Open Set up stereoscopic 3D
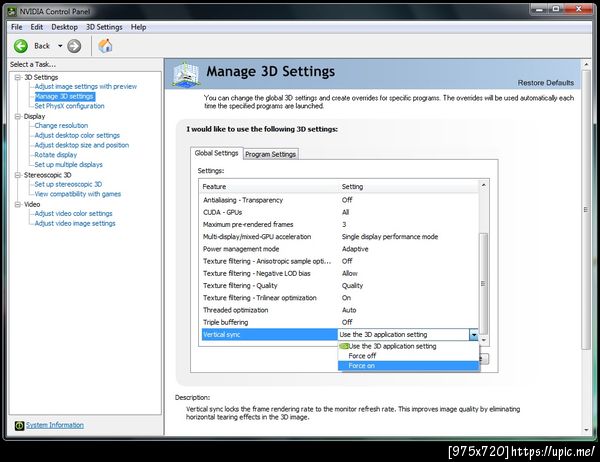600x462 pixels. point(68,184)
